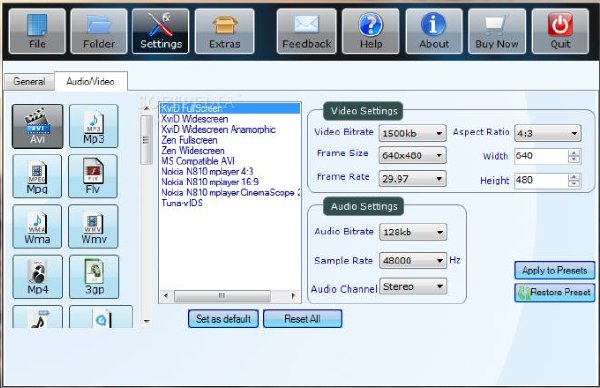The width and height of the screenshot is (600, 388).
Task: Switch to the General tab
Action: tap(29, 82)
